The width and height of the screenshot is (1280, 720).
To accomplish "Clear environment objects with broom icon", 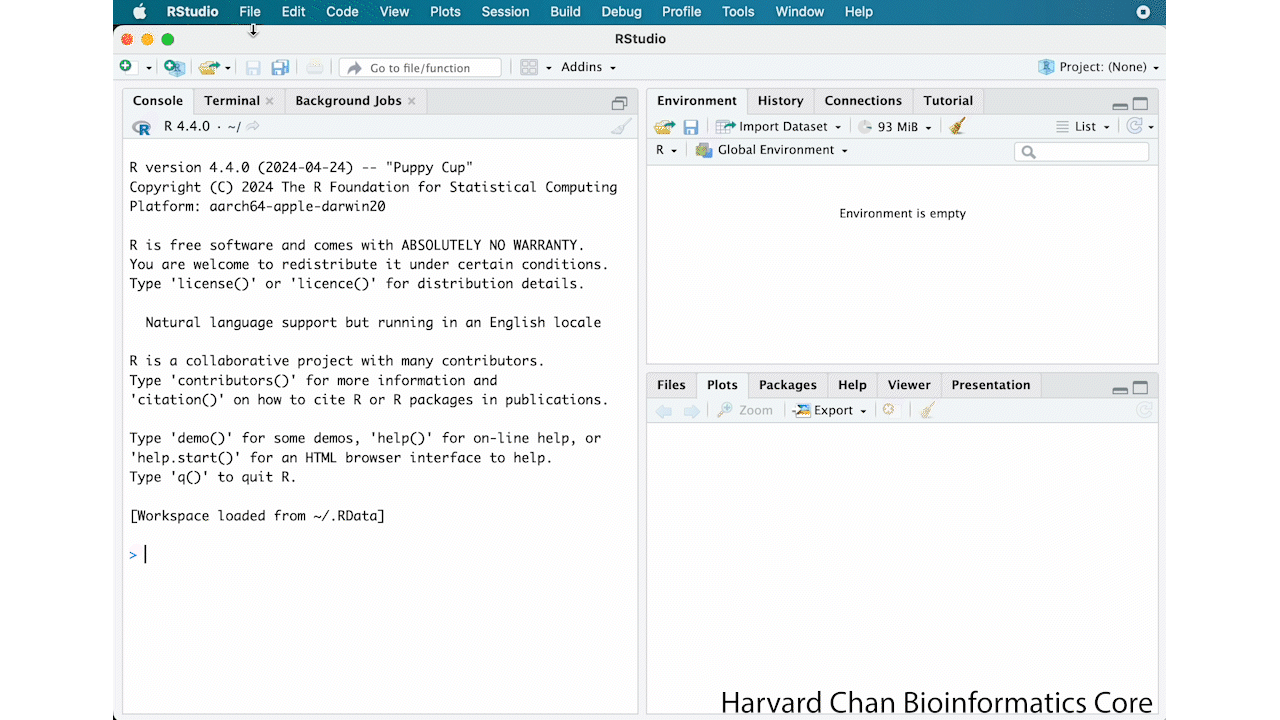I will 957,126.
